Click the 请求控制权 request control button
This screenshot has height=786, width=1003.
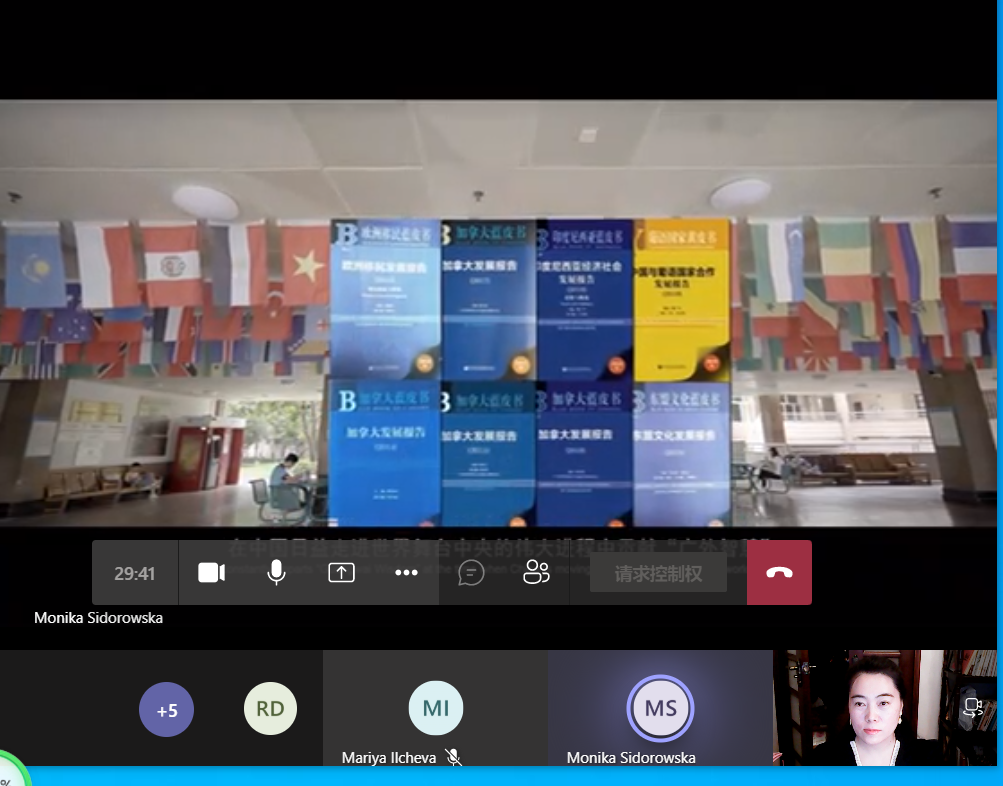click(658, 574)
